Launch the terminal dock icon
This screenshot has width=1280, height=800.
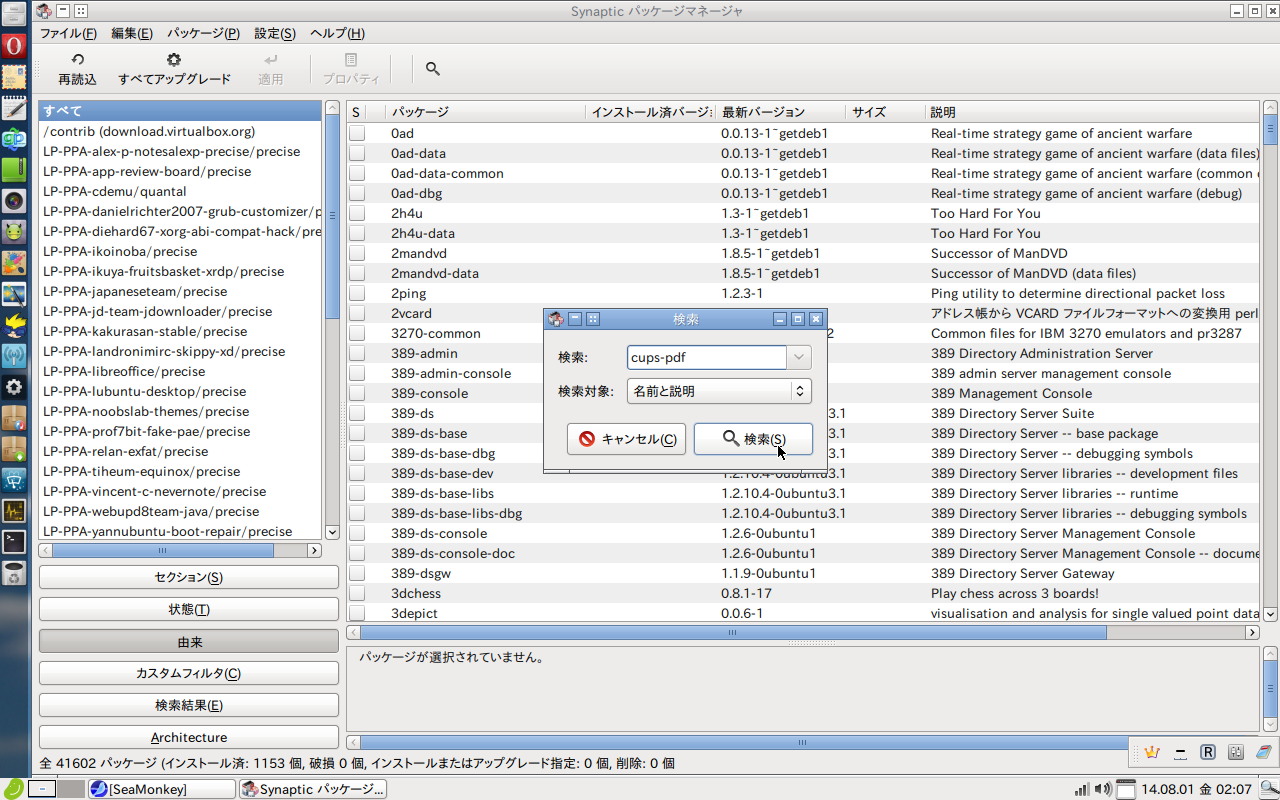pyautogui.click(x=13, y=542)
